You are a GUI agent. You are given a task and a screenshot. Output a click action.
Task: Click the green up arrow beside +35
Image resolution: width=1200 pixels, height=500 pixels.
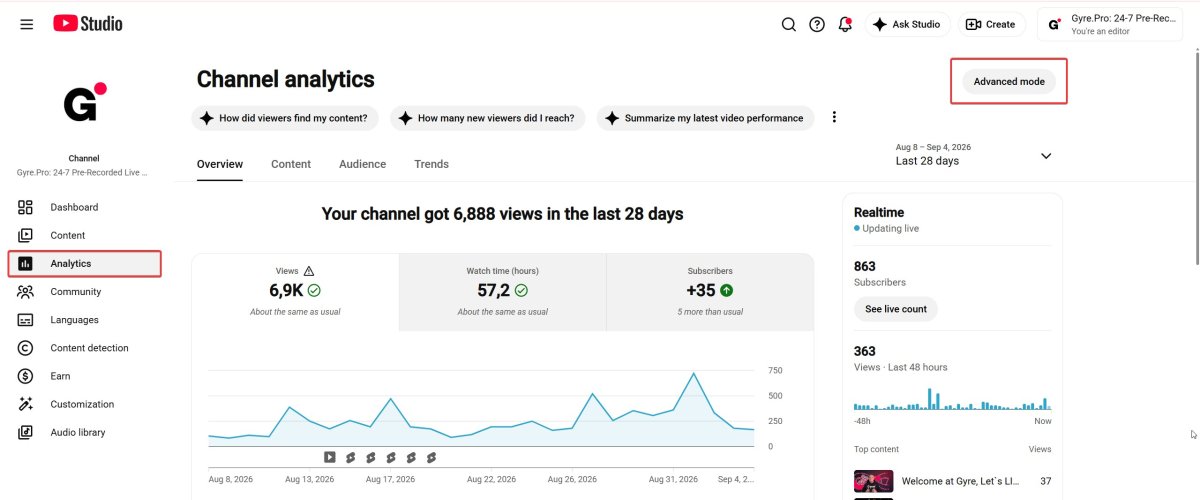726,291
